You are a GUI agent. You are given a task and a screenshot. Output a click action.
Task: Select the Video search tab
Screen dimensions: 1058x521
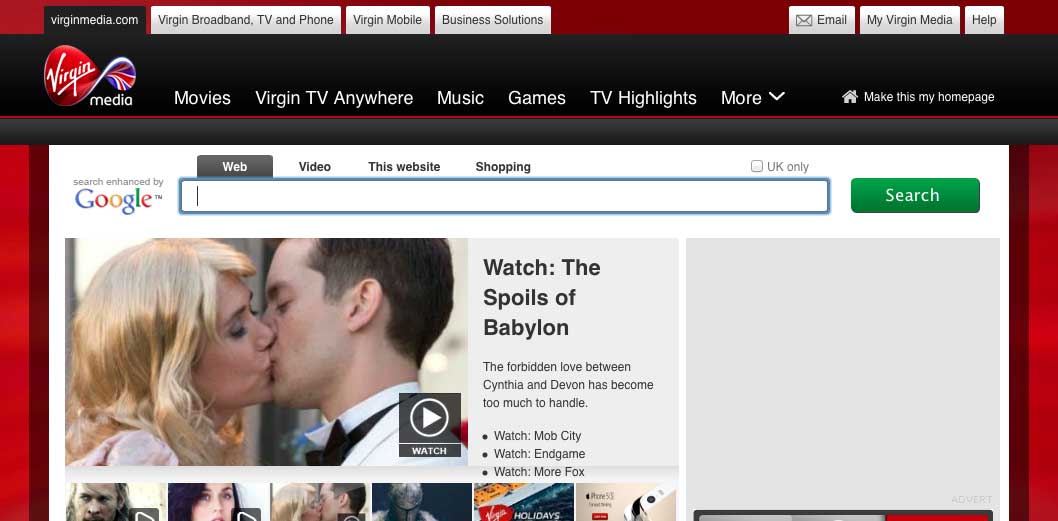pos(314,167)
